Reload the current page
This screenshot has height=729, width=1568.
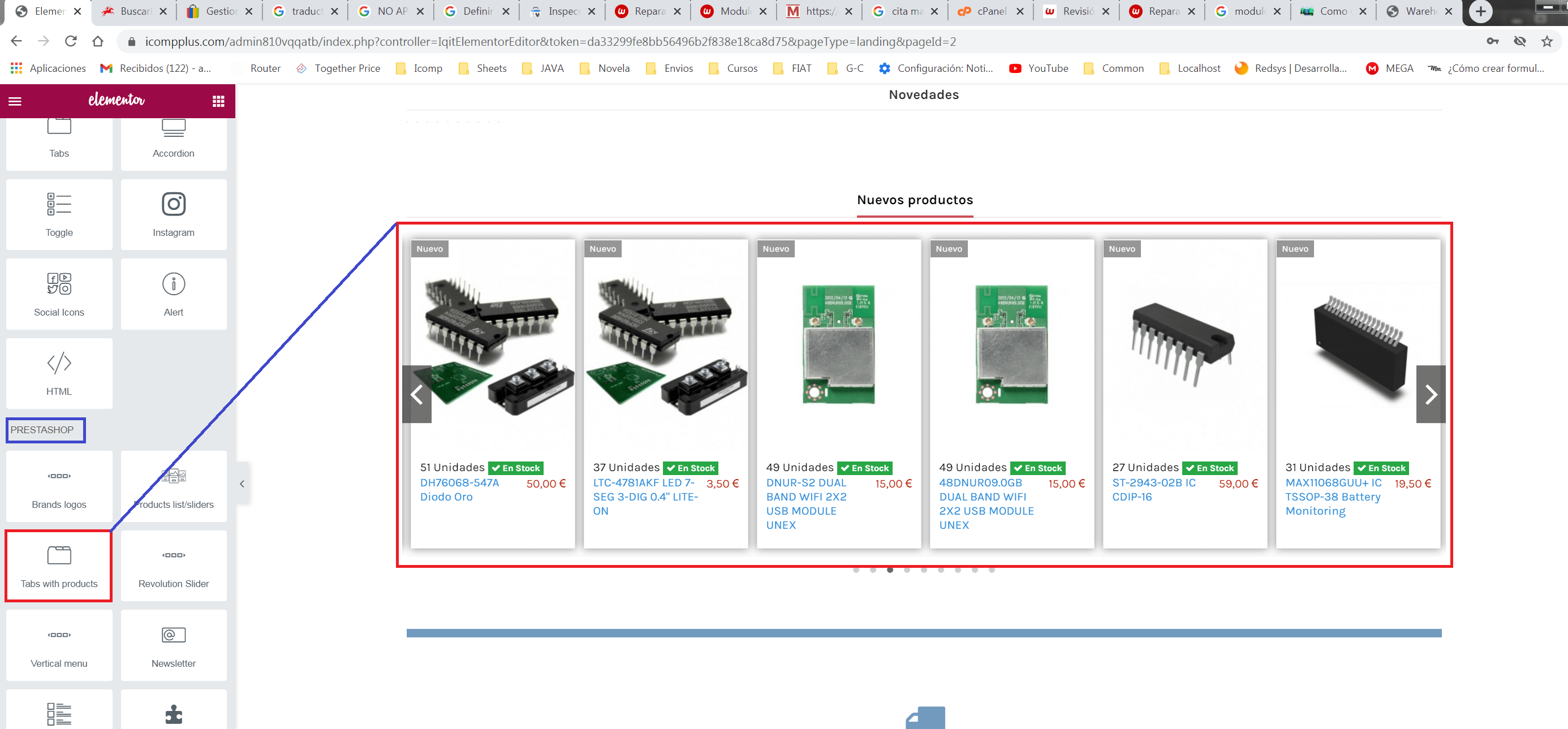[71, 41]
